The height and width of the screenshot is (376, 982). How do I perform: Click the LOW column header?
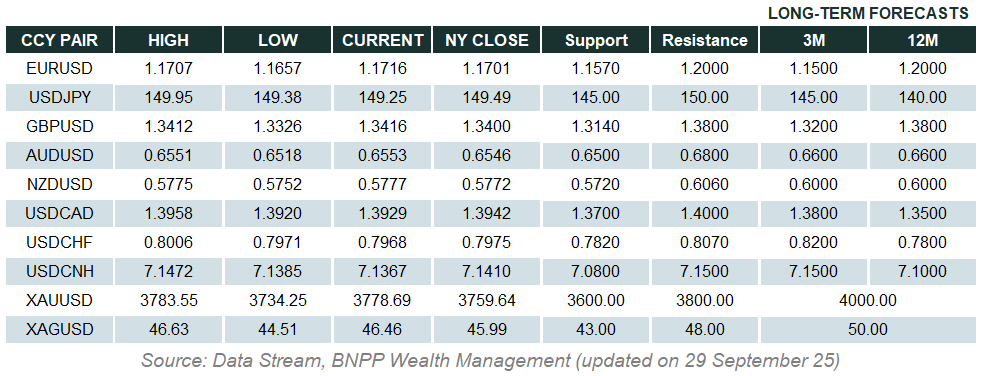tap(277, 40)
